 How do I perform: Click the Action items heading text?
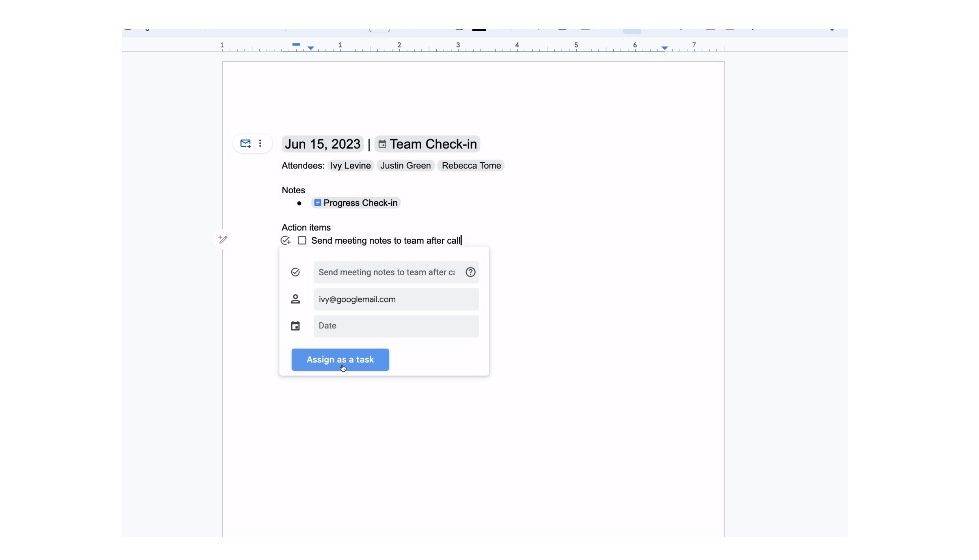click(x=306, y=227)
